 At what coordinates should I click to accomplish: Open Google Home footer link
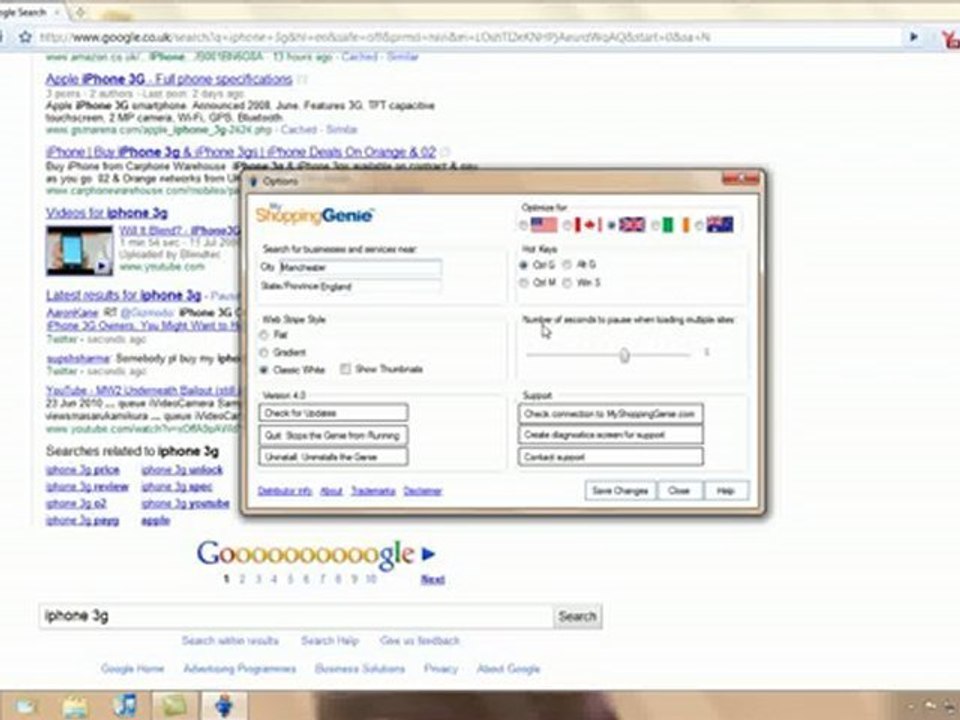tap(132, 669)
